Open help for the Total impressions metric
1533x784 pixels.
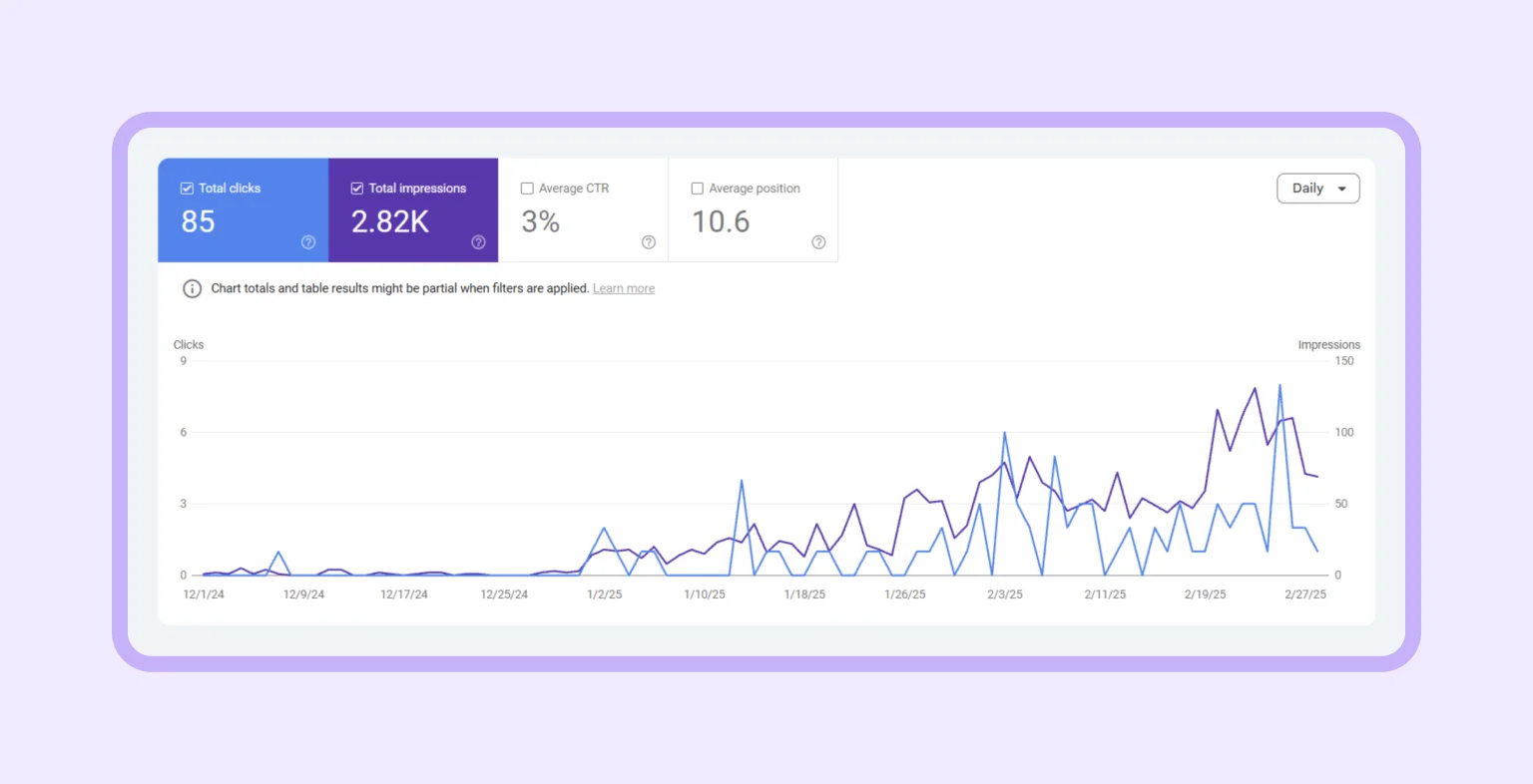pos(478,241)
